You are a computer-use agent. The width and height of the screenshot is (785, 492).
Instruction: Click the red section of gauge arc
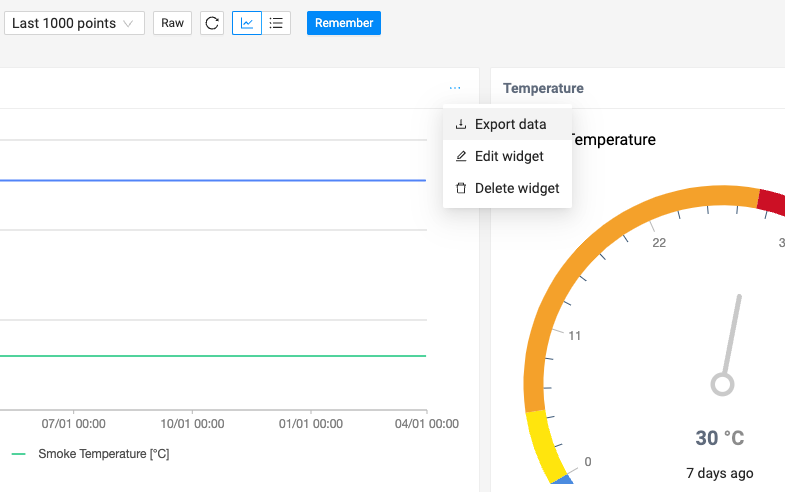[772, 202]
